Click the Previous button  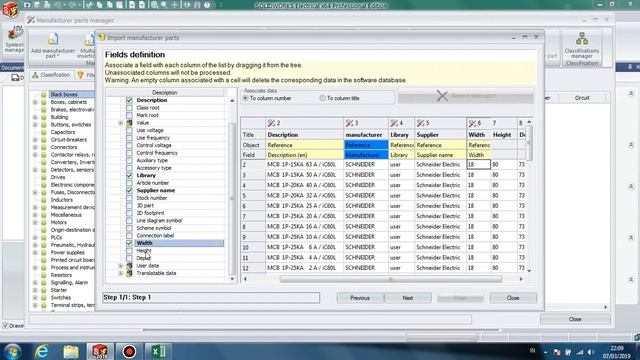pos(360,298)
